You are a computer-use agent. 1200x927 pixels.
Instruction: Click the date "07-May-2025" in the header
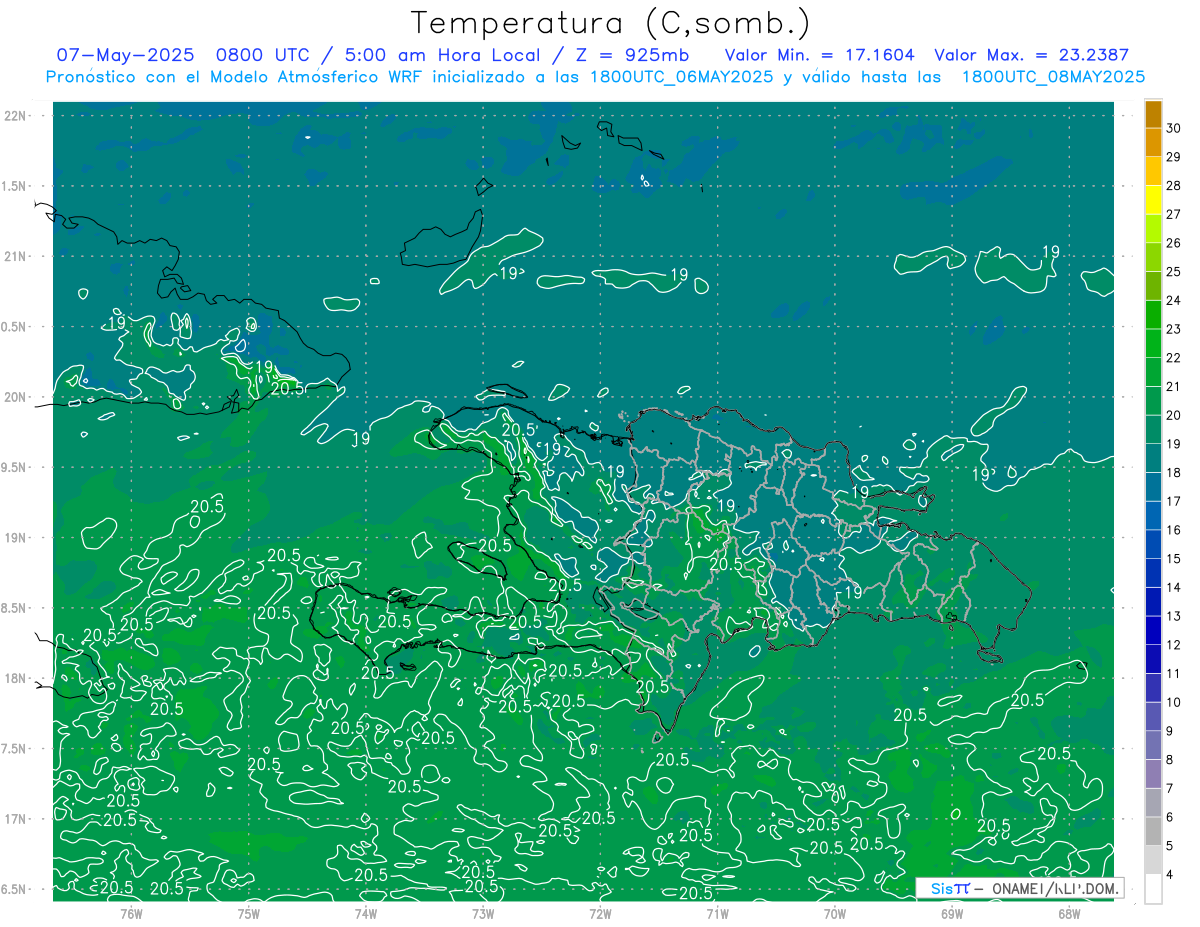pyautogui.click(x=125, y=55)
